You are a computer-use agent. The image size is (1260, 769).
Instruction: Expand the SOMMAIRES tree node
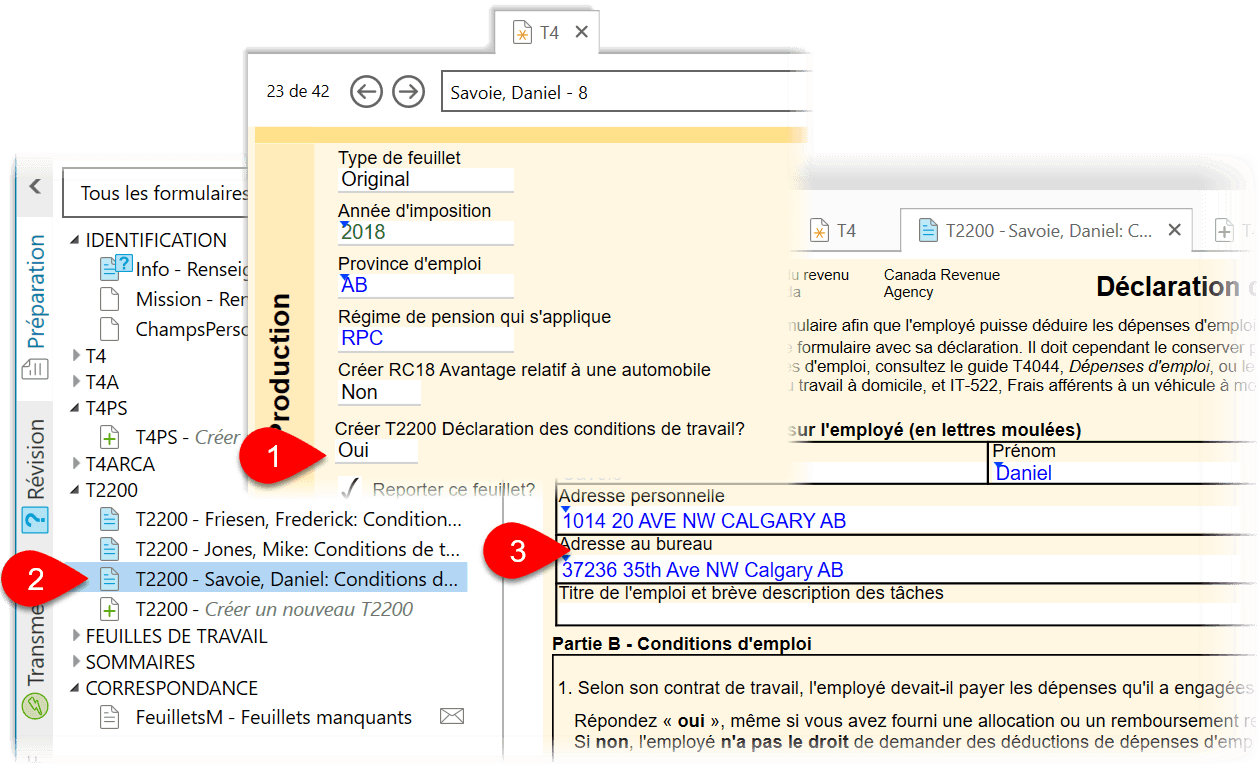click(x=75, y=662)
